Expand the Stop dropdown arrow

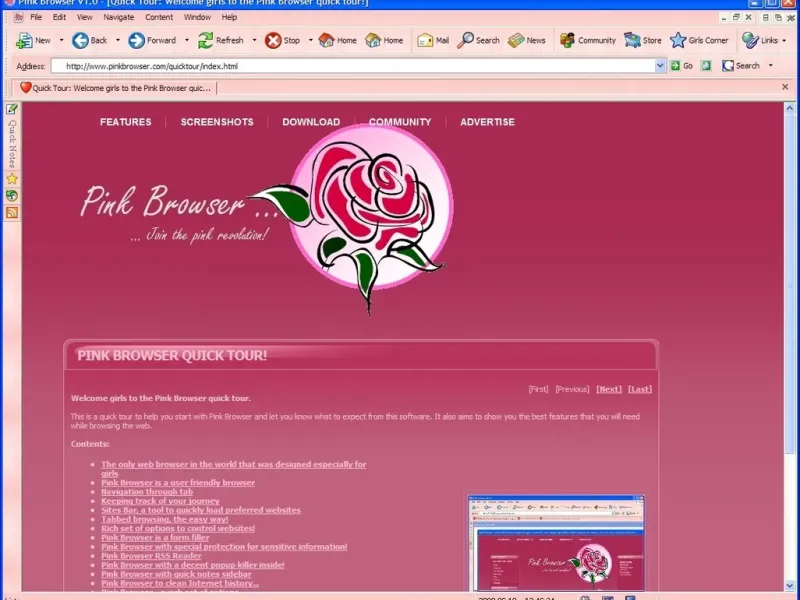(310, 40)
